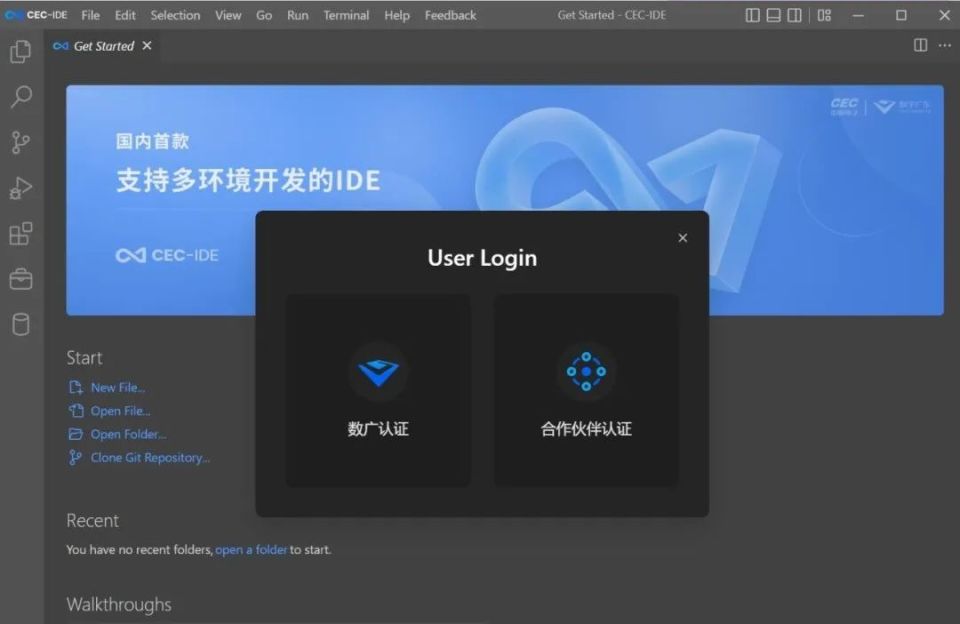Click the briefcase toolbox icon in sidebar
This screenshot has height=624, width=960.
tap(21, 279)
